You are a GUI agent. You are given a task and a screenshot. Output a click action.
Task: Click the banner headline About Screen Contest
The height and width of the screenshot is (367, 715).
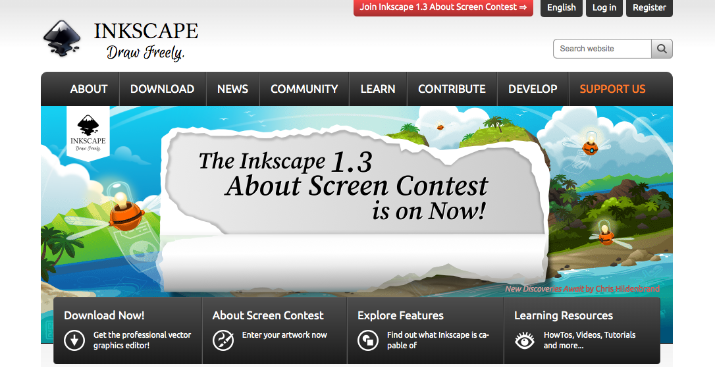[357, 186]
